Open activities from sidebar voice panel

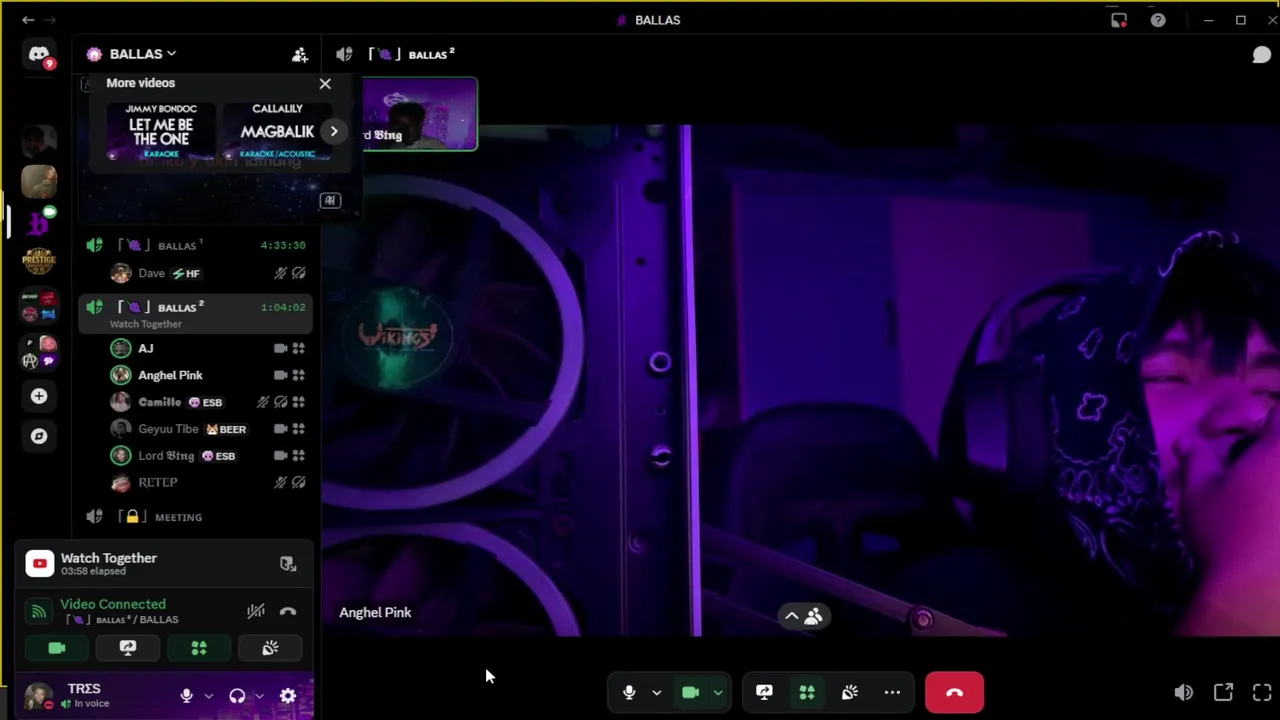[x=199, y=648]
